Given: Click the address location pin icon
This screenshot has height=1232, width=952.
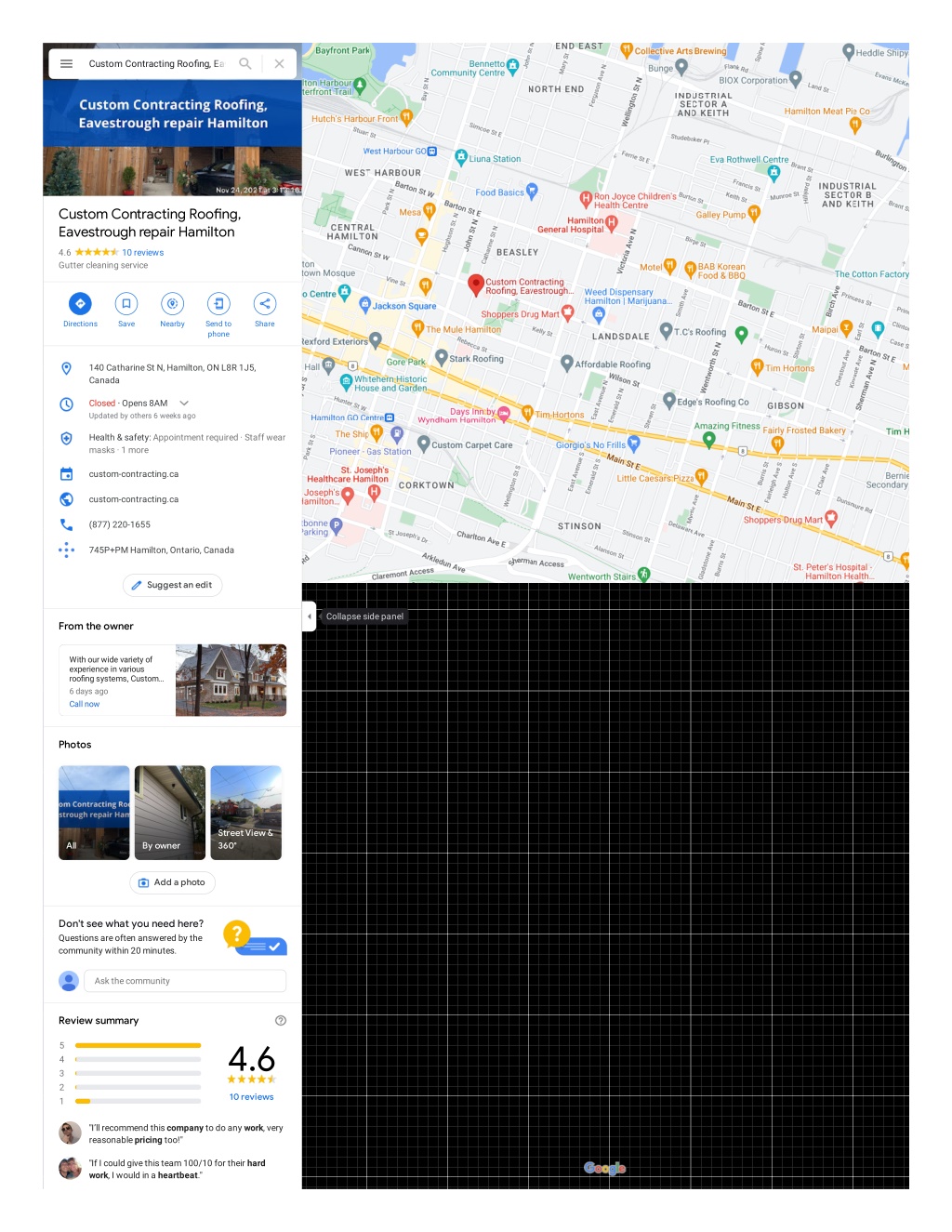Looking at the screenshot, I should click(66, 368).
